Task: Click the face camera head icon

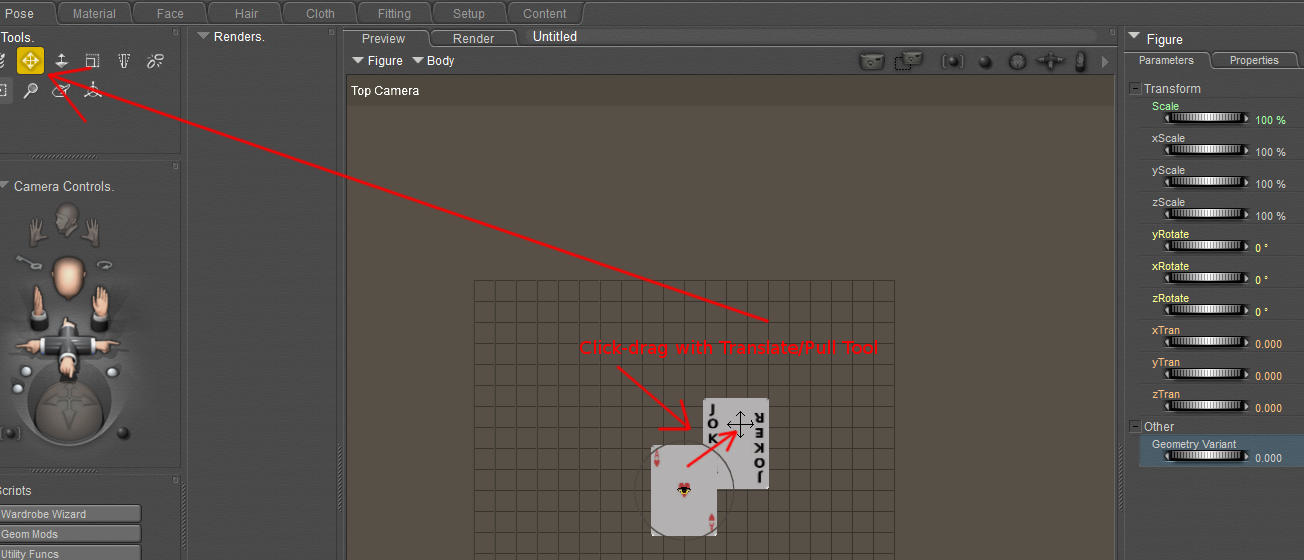Action: point(68,220)
